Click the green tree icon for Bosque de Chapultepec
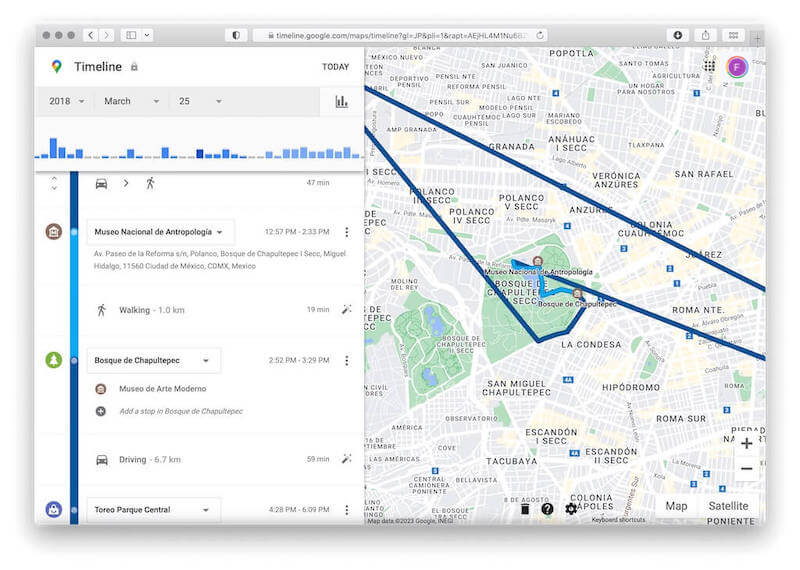This screenshot has height=570, width=800. point(54,360)
